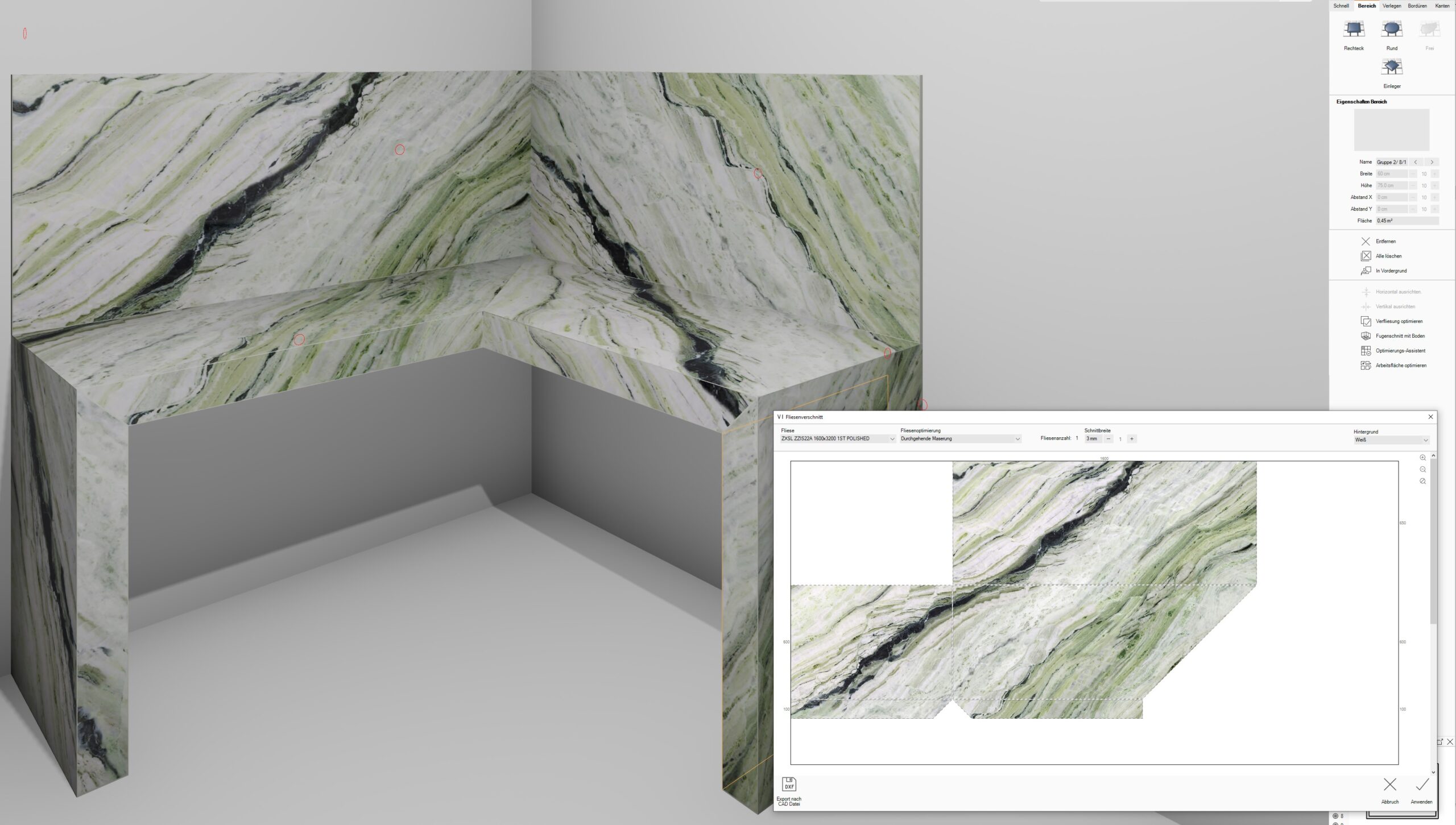The height and width of the screenshot is (825, 1456).
Task: Open the Hintergrund background dropdown
Action: (1425, 440)
